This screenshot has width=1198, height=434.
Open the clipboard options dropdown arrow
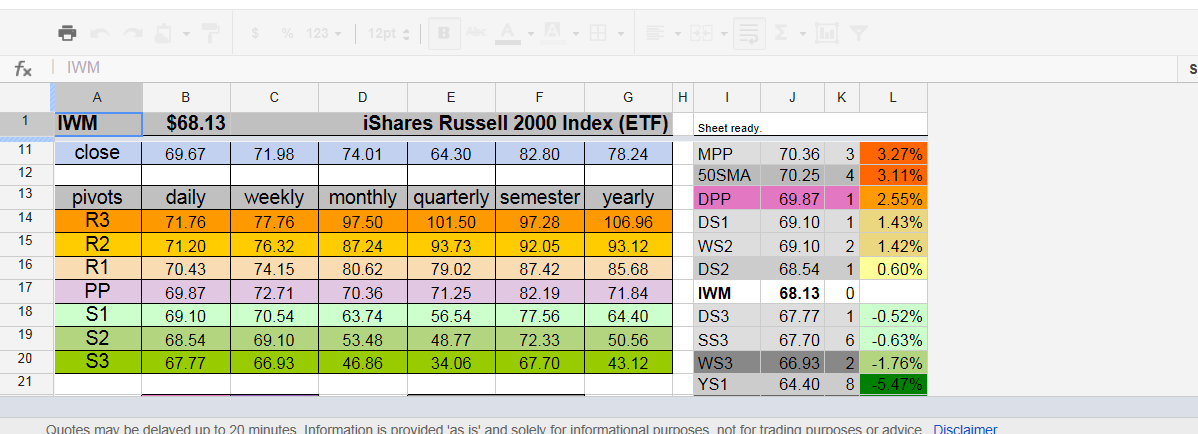(186, 34)
